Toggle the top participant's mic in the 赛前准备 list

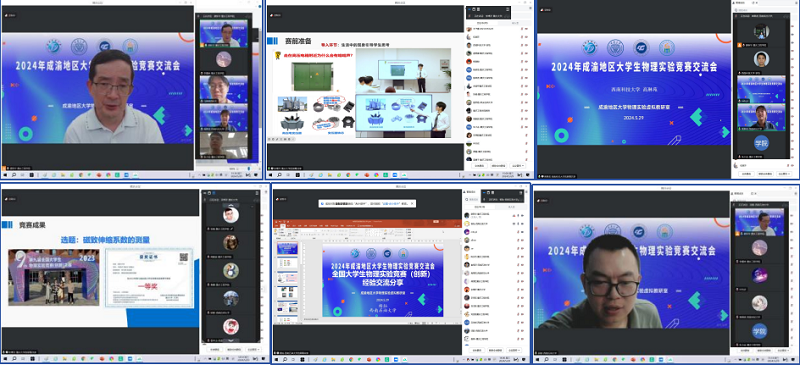(x=521, y=29)
